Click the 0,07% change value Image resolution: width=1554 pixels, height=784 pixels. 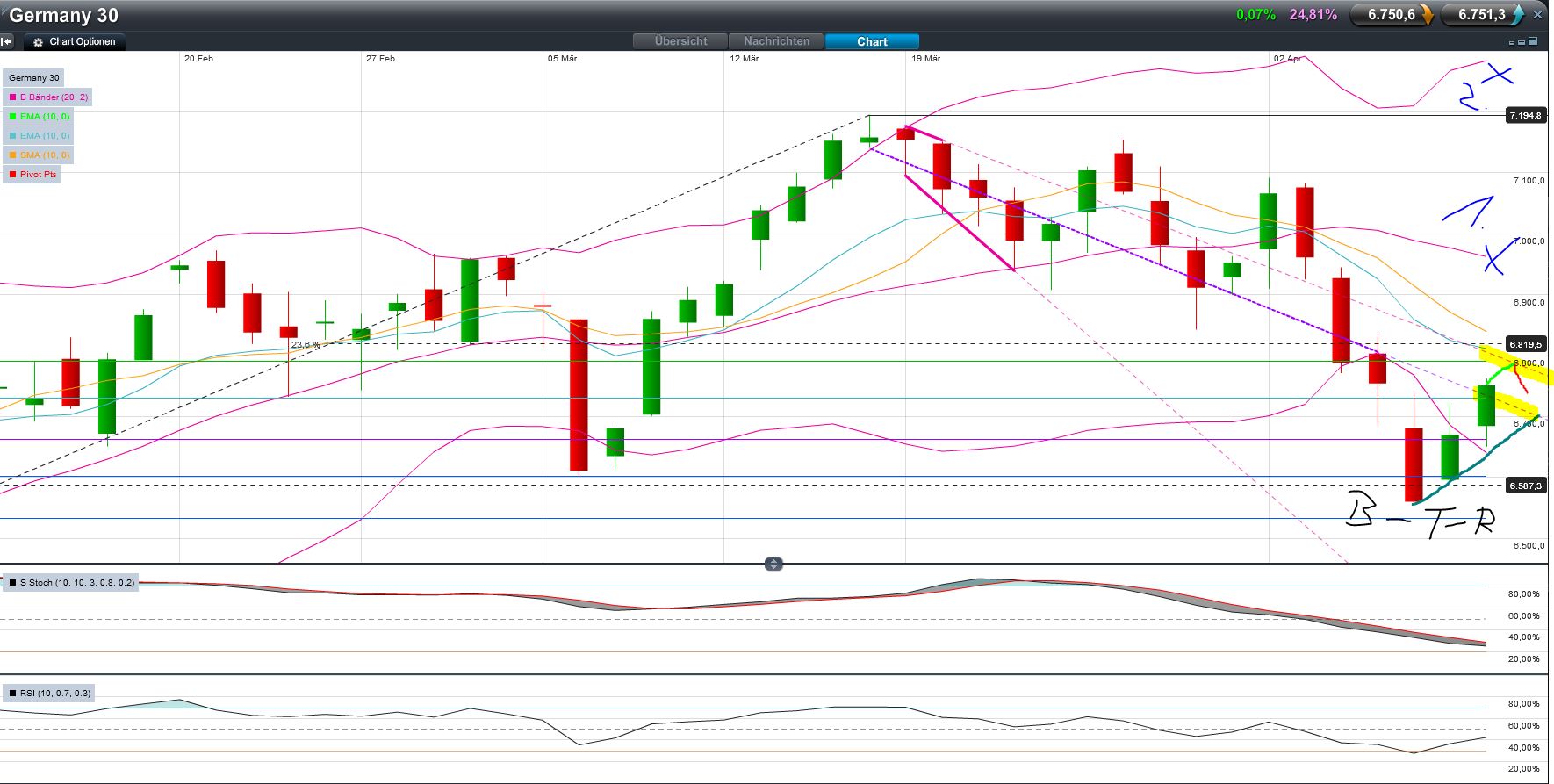[1255, 15]
